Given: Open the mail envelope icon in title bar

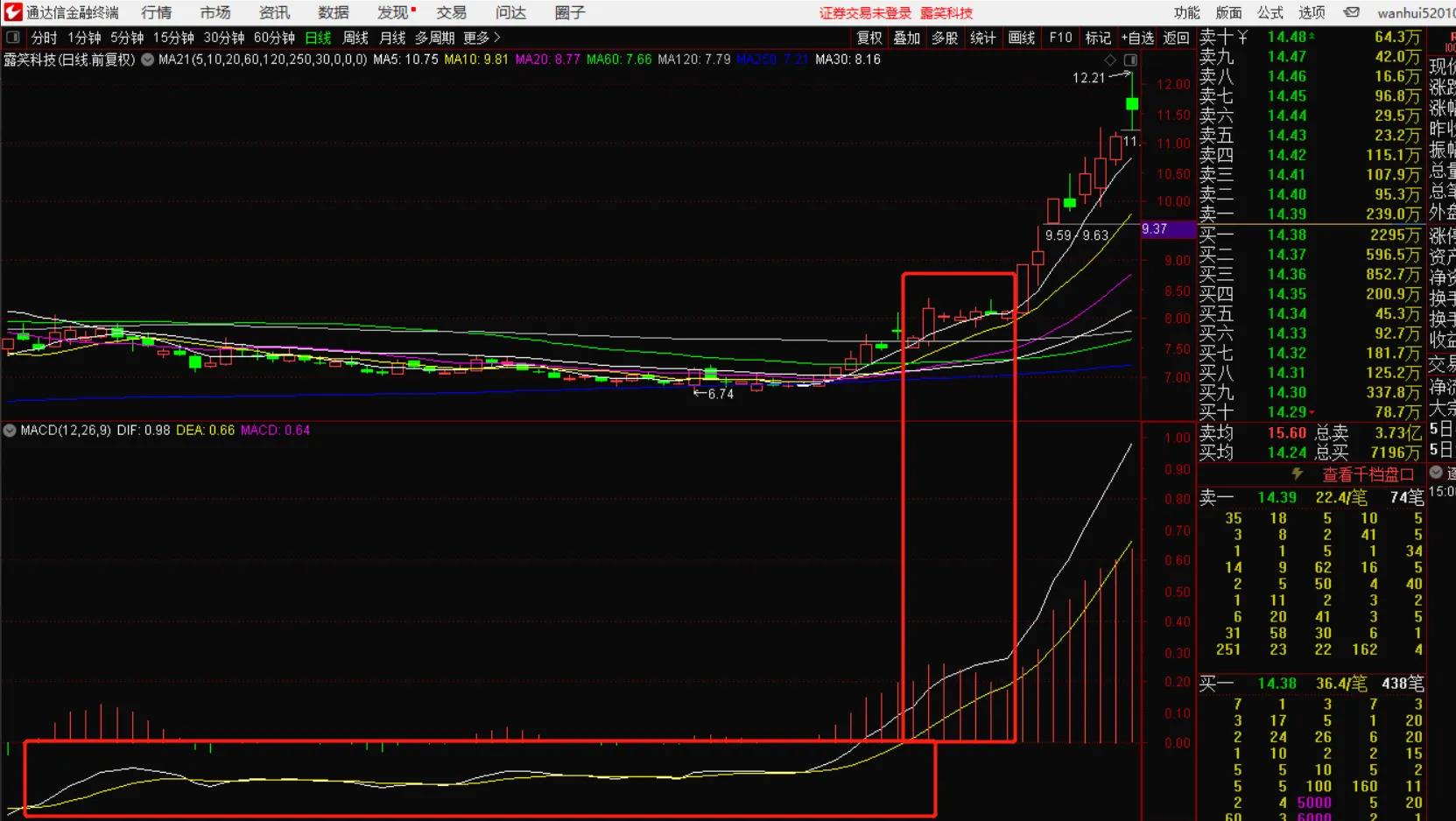Looking at the screenshot, I should pos(1352,12).
